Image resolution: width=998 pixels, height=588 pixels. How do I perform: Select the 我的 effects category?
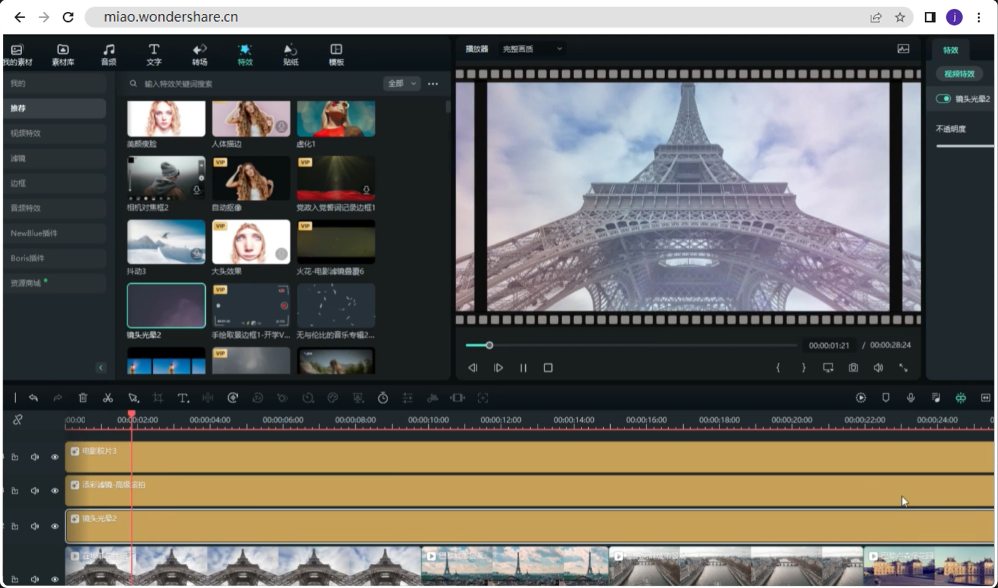point(55,83)
